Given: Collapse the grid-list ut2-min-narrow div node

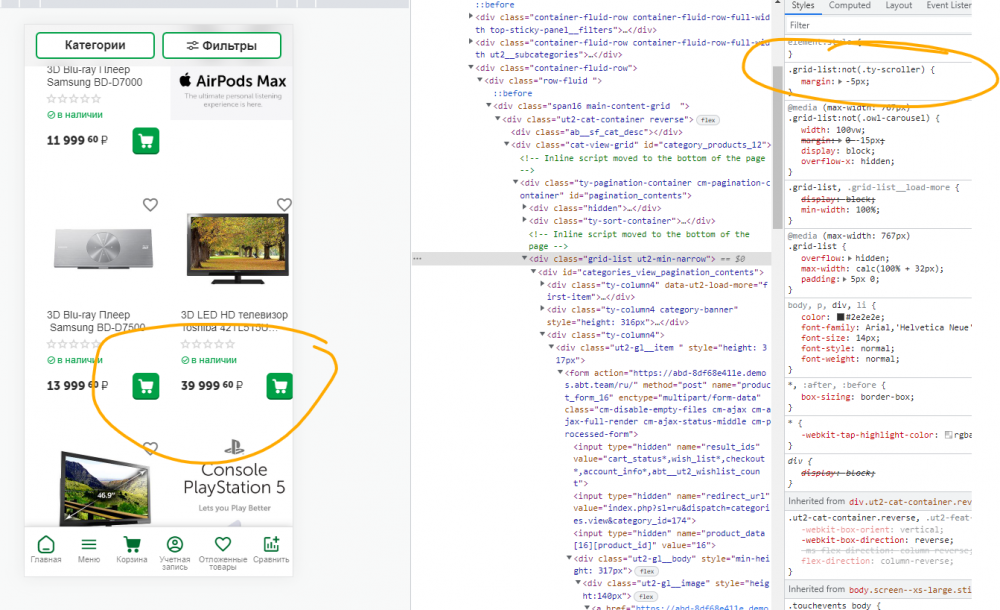Looking at the screenshot, I should pos(524,259).
